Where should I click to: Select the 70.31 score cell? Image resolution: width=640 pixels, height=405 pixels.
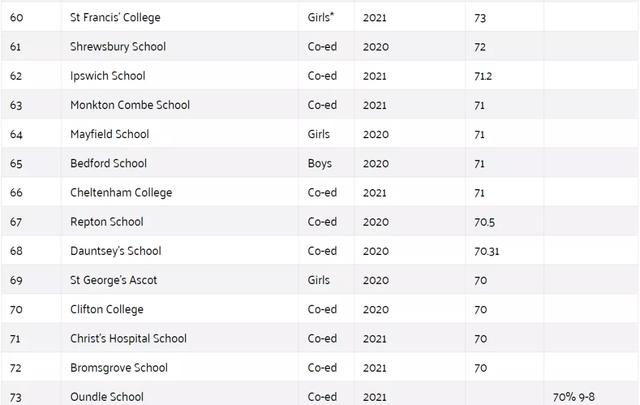487,251
